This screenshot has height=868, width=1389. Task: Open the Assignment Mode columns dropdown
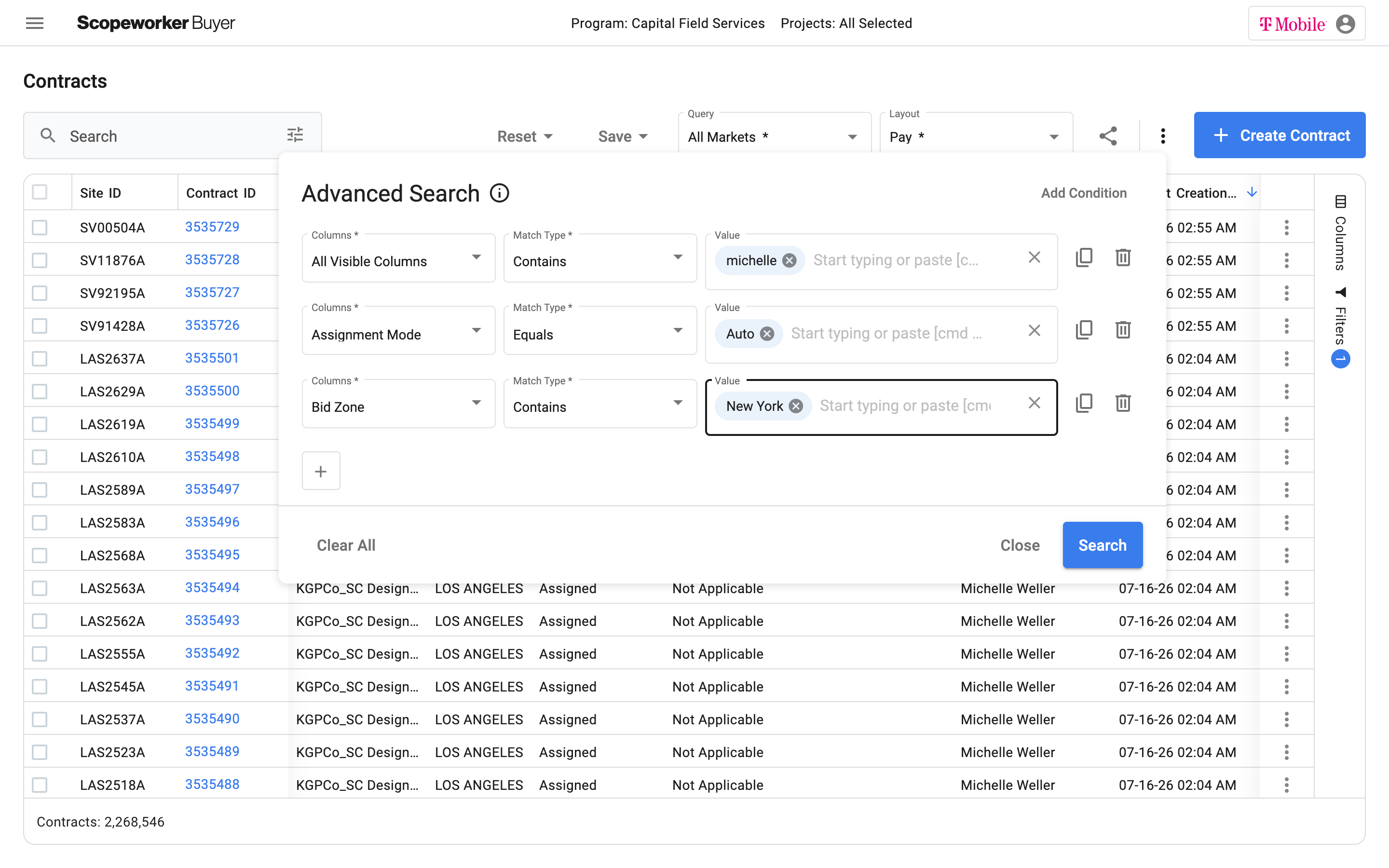398,331
